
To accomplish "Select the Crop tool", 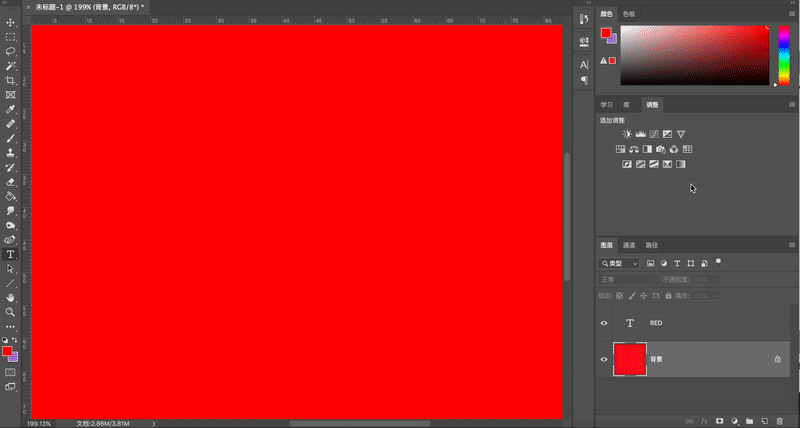I will [x=10, y=81].
